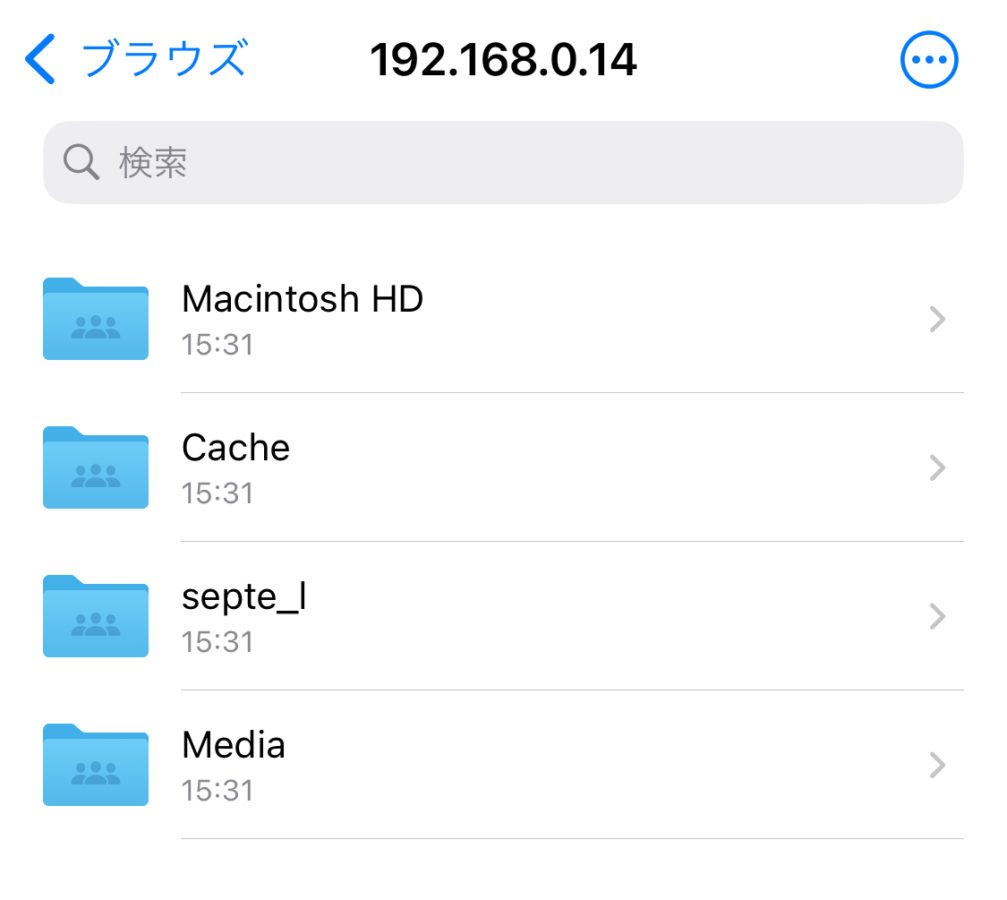Click the magnifying glass search icon

click(81, 162)
